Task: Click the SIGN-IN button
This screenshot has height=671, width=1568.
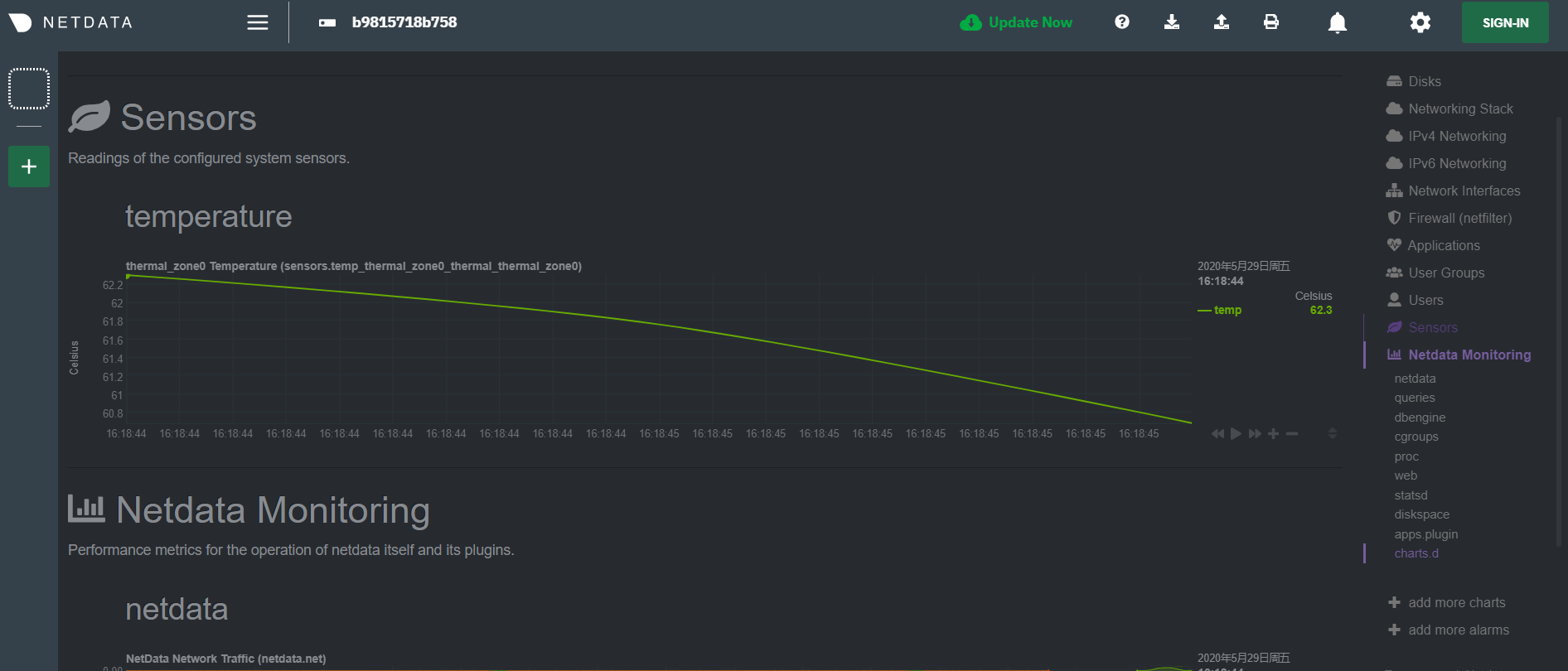Action: tap(1505, 22)
